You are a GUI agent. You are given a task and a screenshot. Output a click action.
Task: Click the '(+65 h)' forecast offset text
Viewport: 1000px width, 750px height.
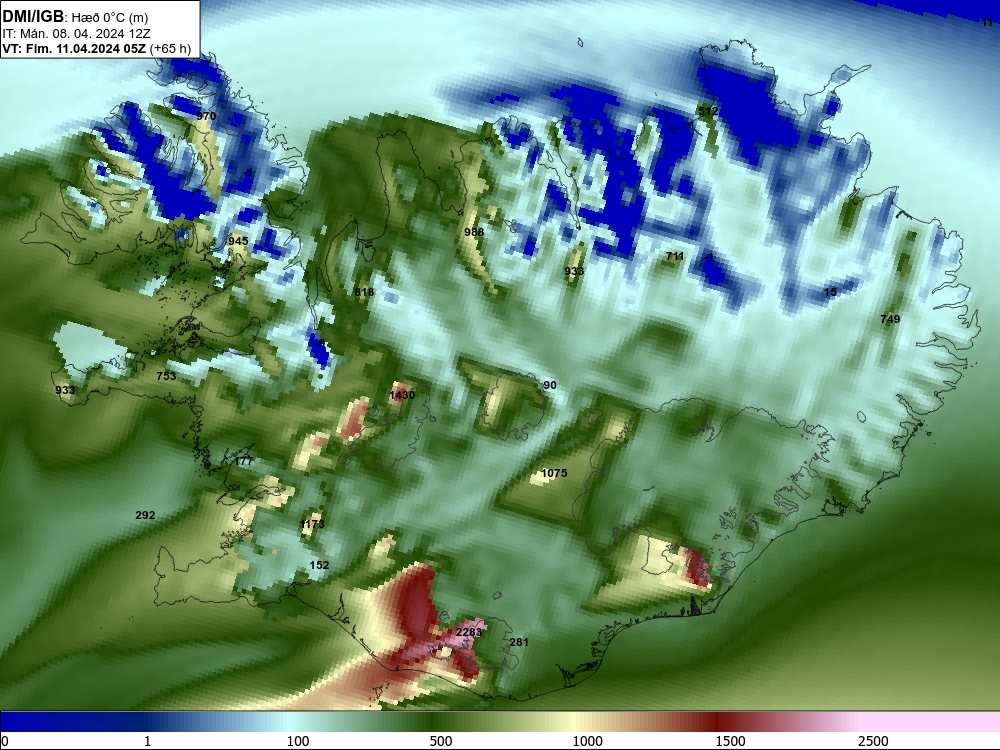coord(170,49)
